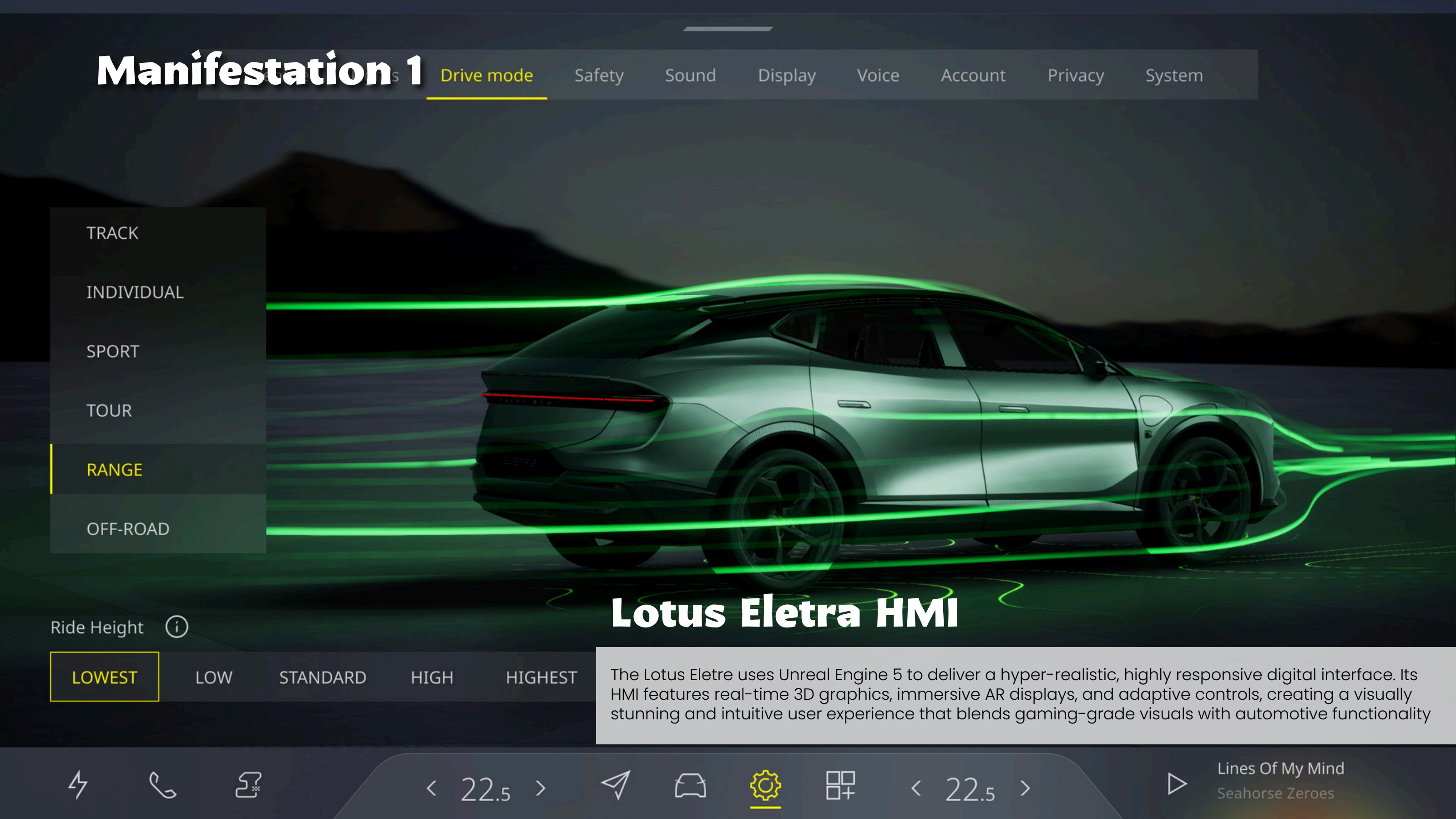Decrease left temperature with left chevron

(x=432, y=789)
